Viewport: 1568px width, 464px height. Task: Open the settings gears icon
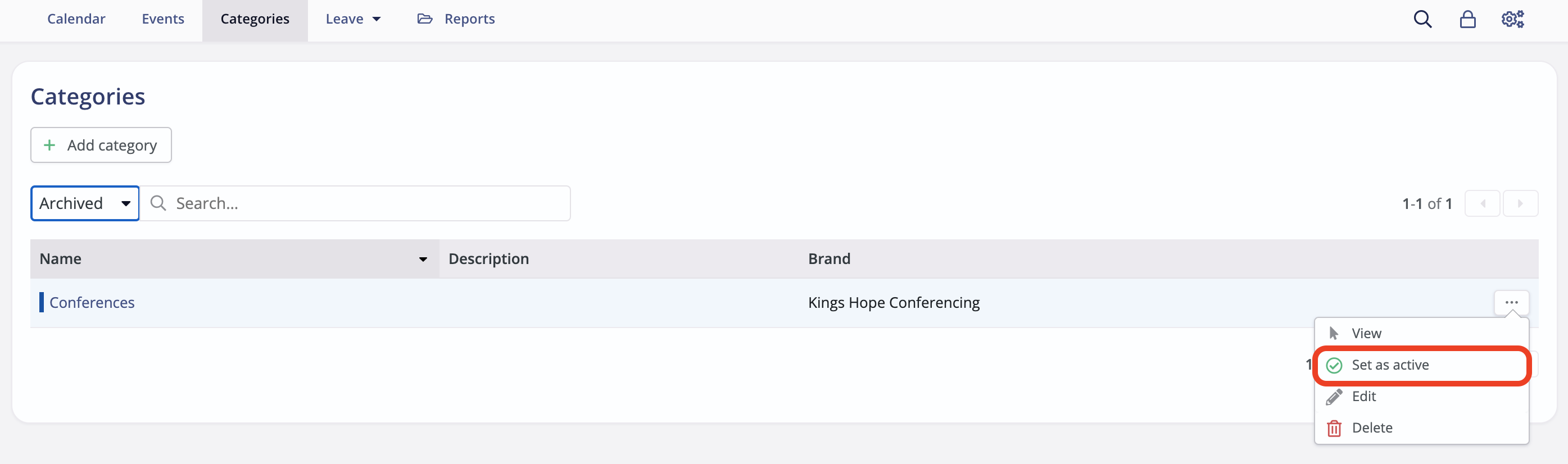[1512, 19]
